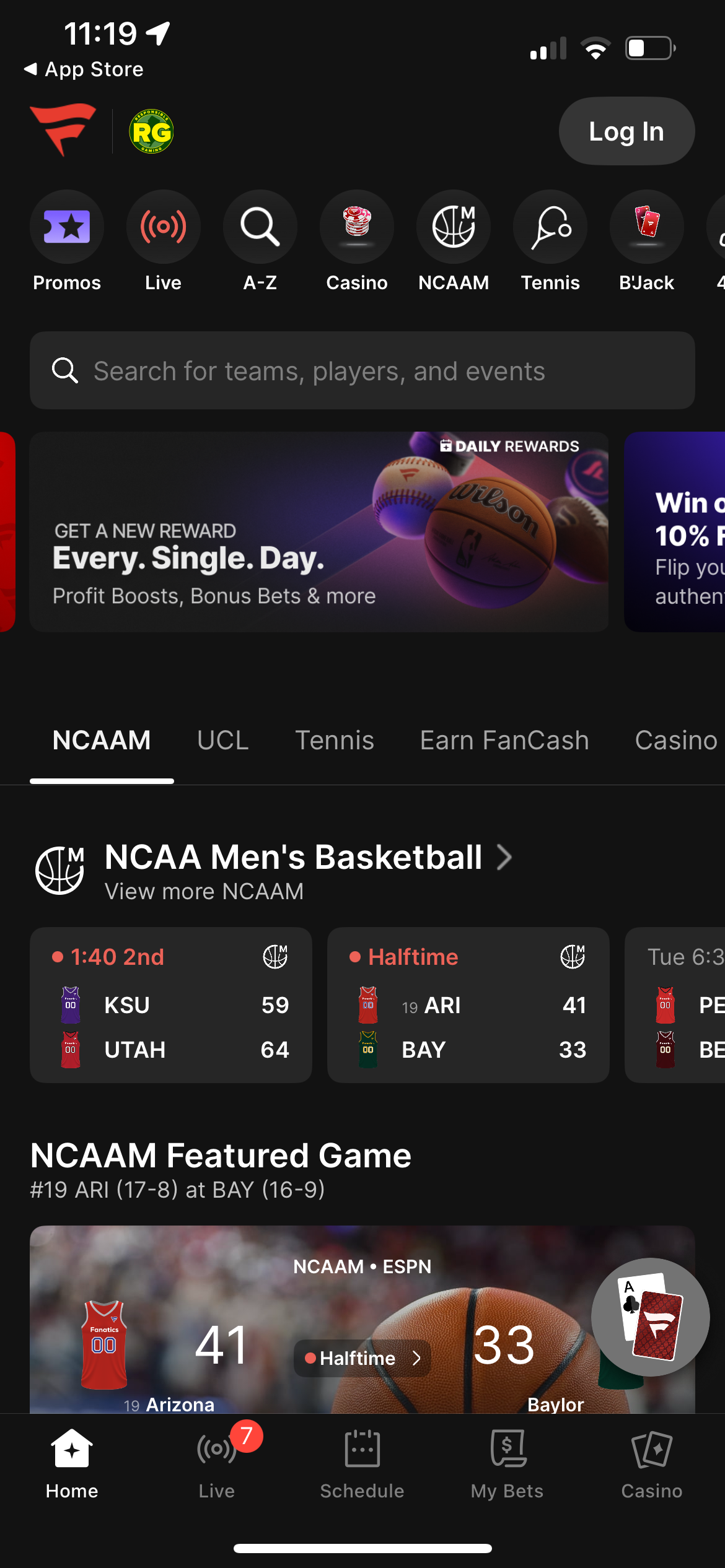Image resolution: width=725 pixels, height=1568 pixels.
Task: Open the Casino chips shortcut icon
Action: click(357, 227)
